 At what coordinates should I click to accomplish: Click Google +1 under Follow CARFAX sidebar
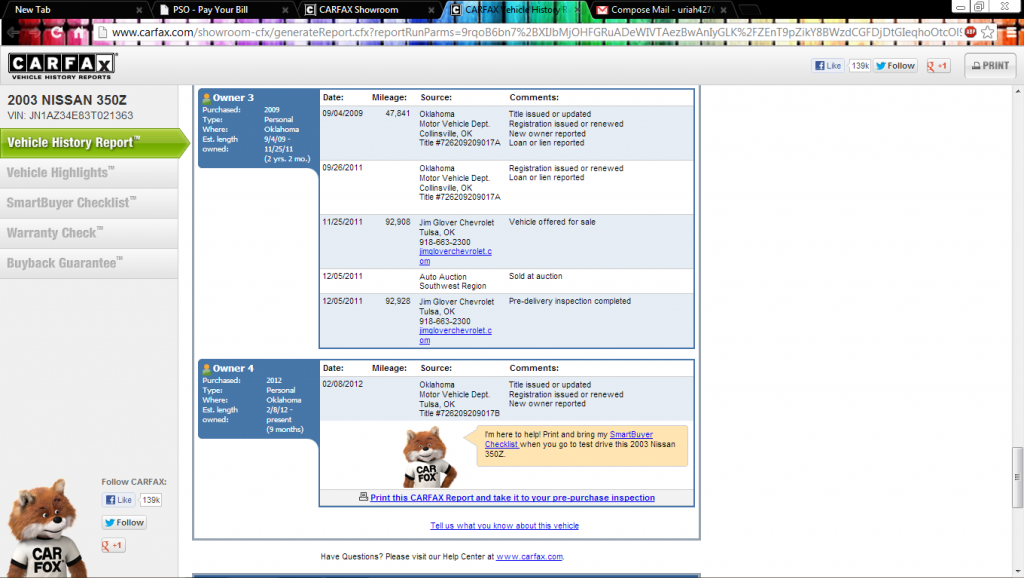point(113,545)
